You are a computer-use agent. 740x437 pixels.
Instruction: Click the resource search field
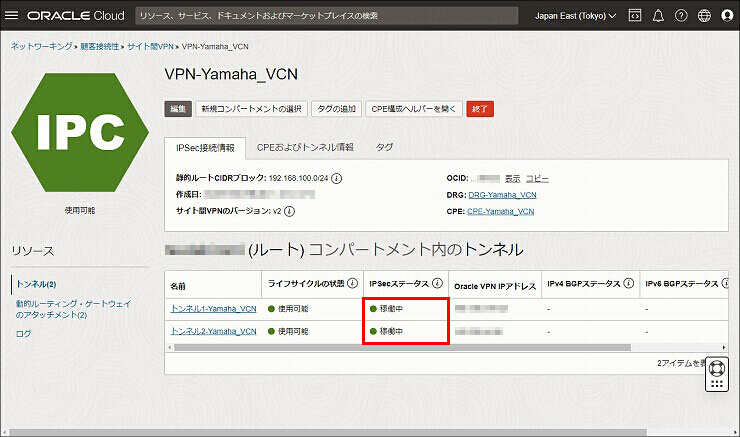[327, 16]
